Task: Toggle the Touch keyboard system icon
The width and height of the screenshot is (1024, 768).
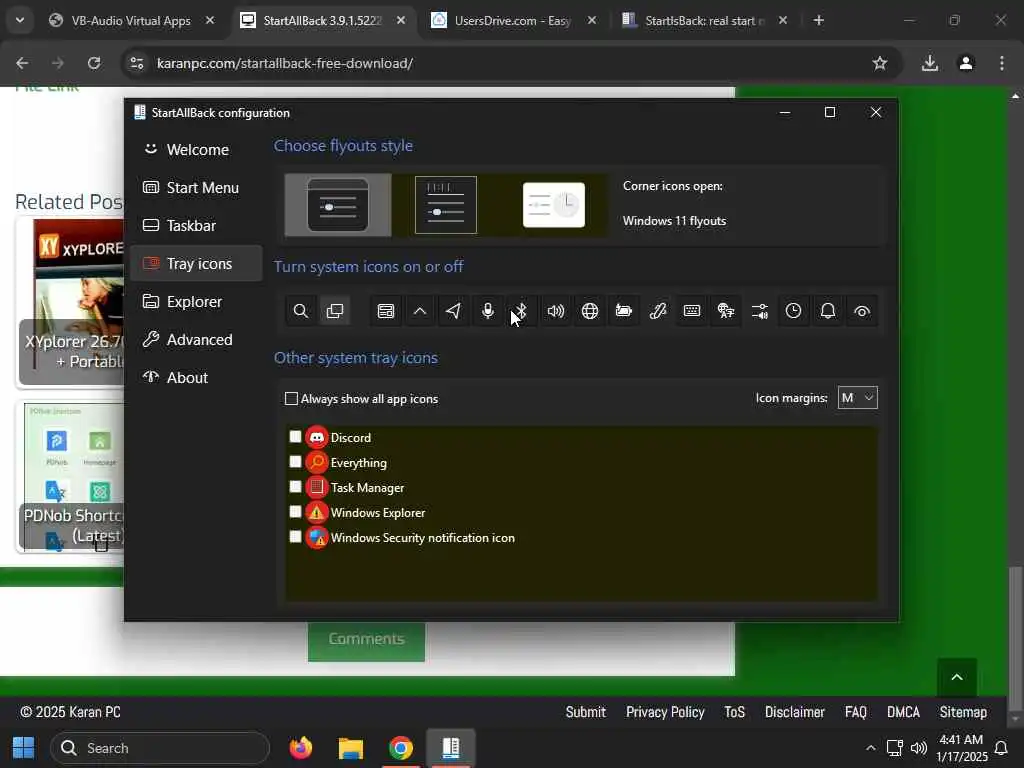Action: 692,311
